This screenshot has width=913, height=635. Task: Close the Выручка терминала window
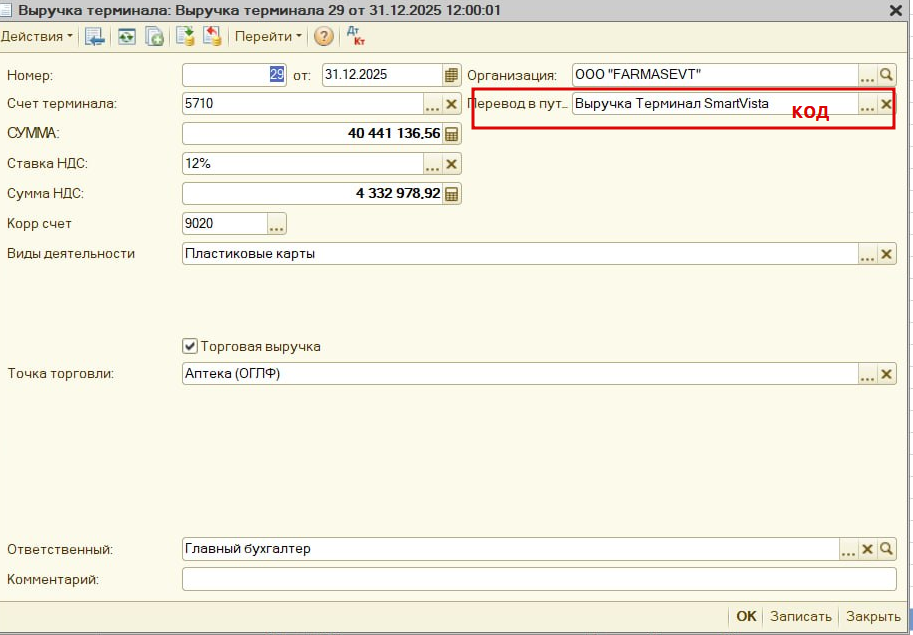[x=896, y=10]
